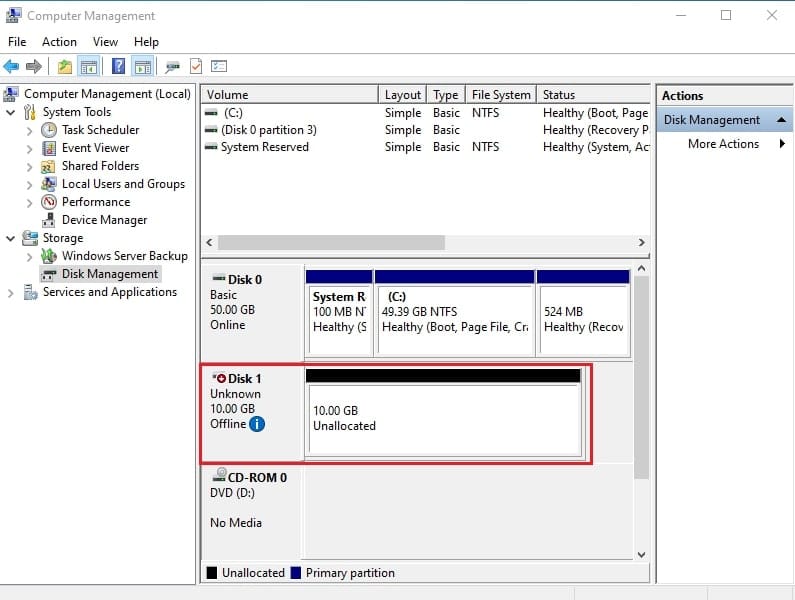Select the 10.00 GB Unallocated space
This screenshot has height=600, width=795.
[x=444, y=412]
